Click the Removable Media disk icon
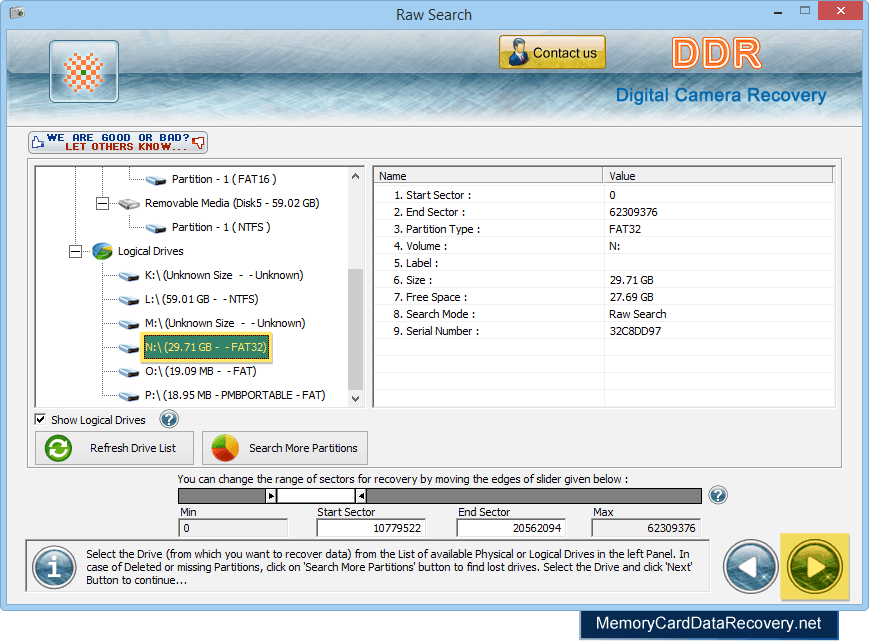The width and height of the screenshot is (869, 641). (129, 204)
